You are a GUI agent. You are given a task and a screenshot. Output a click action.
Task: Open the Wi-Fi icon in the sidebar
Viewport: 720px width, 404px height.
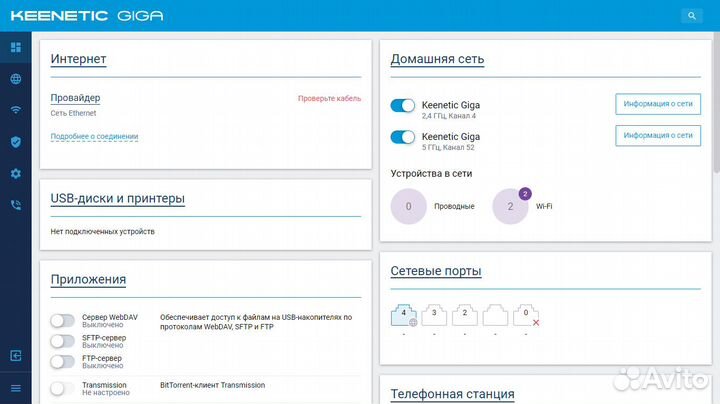click(16, 110)
